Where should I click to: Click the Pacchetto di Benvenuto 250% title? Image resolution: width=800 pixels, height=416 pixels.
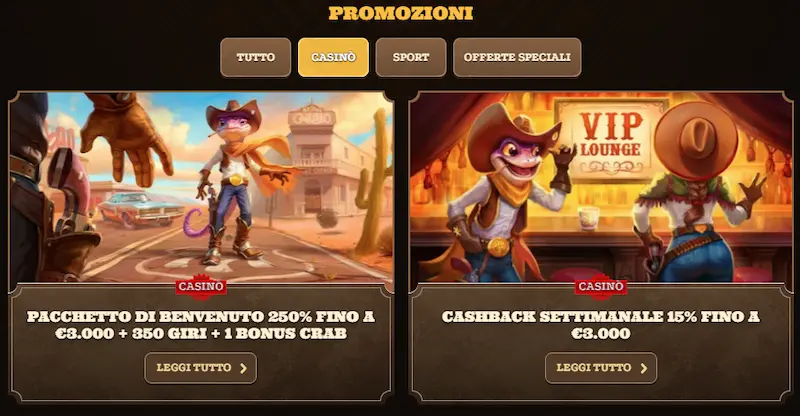click(201, 325)
